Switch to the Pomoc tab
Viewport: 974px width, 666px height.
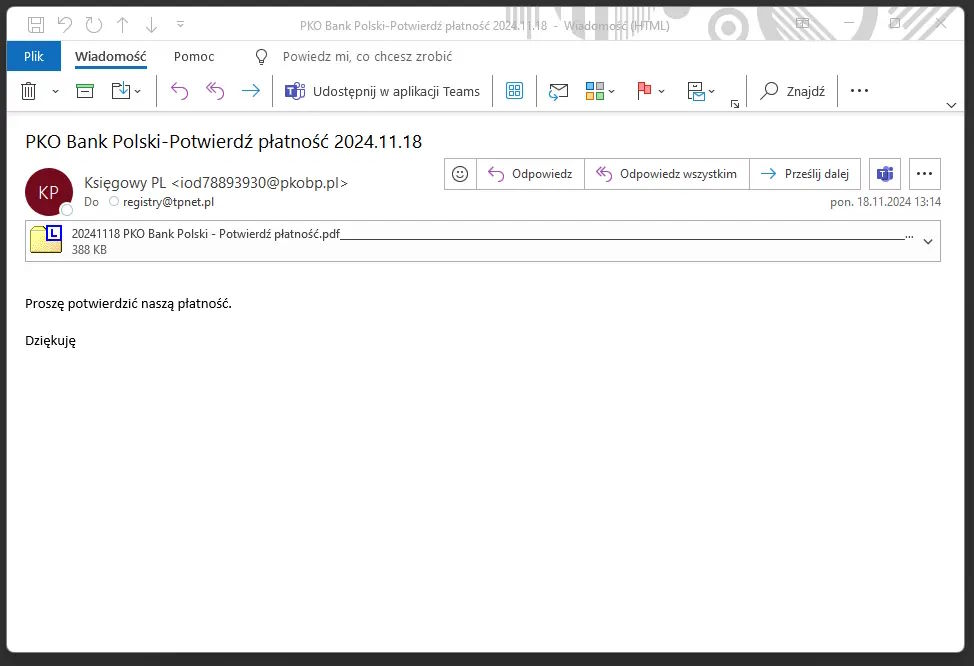[194, 57]
